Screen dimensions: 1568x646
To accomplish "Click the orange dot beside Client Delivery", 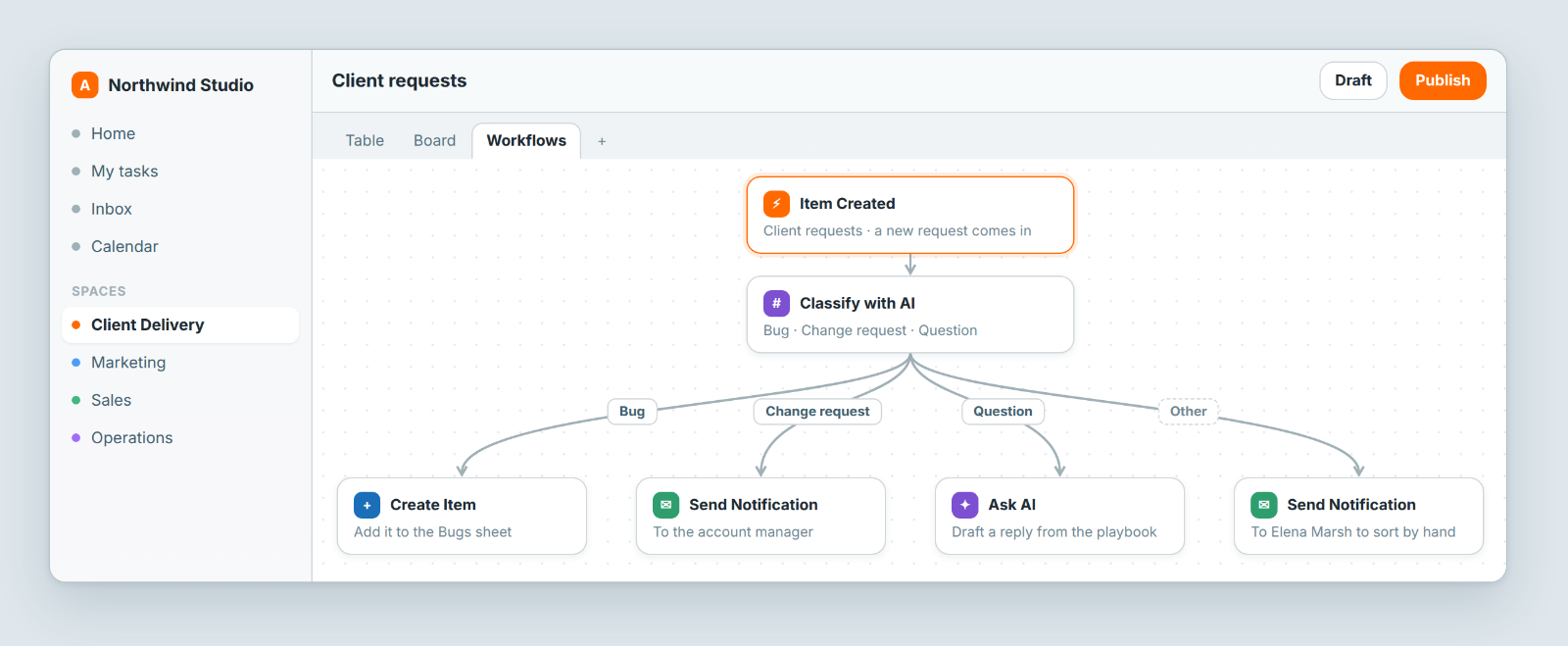I will point(76,325).
